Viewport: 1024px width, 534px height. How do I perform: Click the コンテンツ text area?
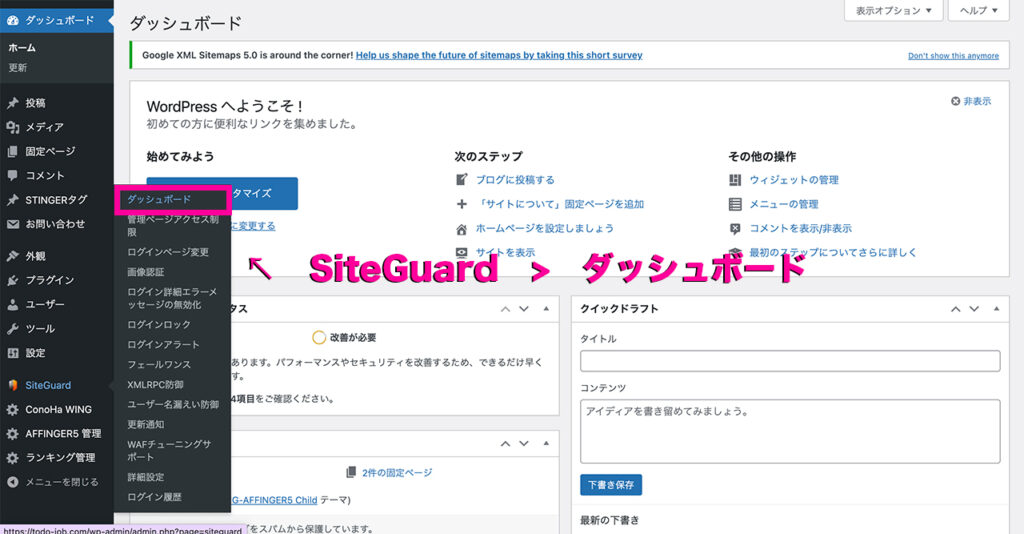tap(790, 432)
